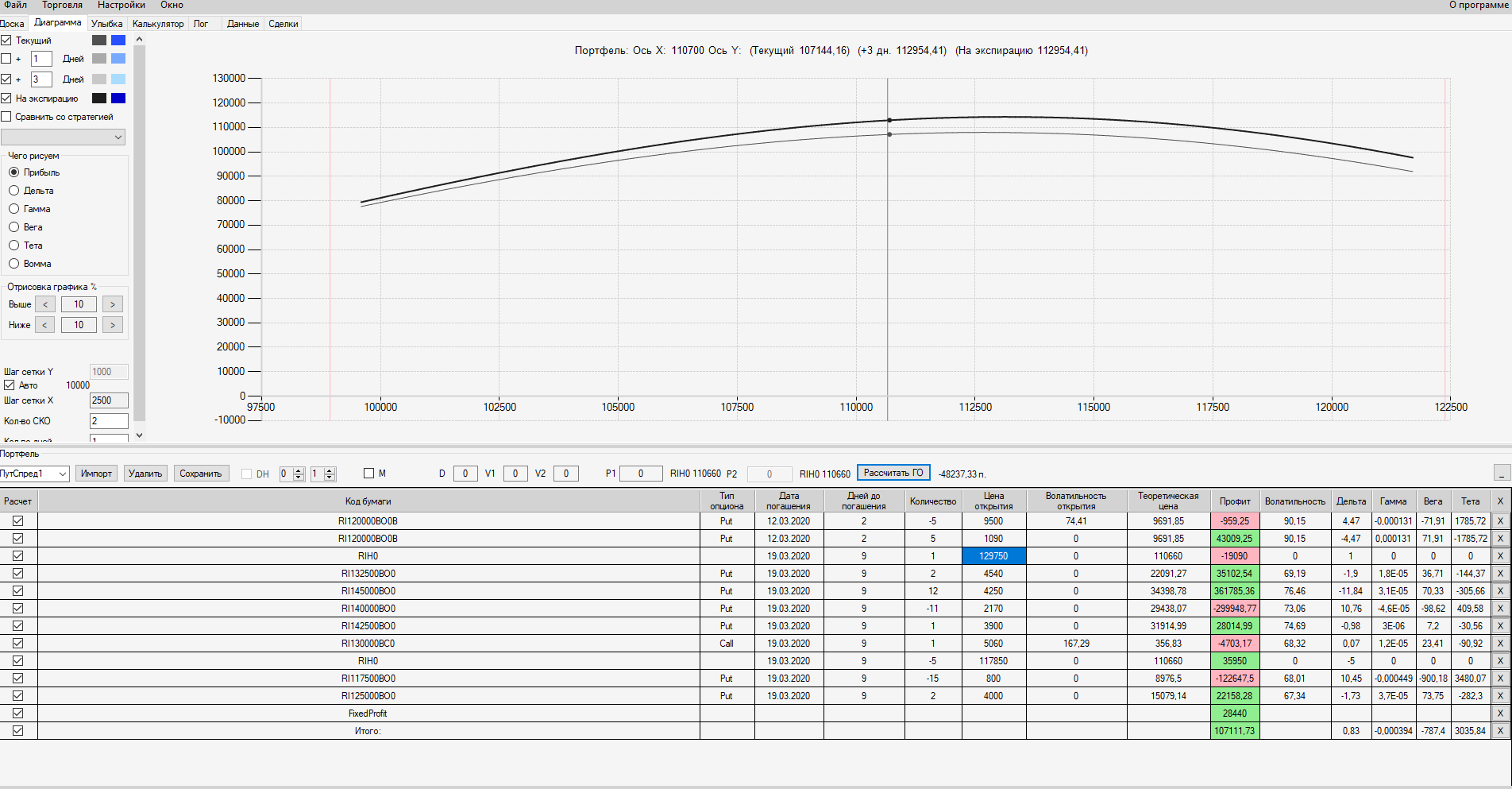
Task: Open the Окно menu
Action: [x=172, y=6]
